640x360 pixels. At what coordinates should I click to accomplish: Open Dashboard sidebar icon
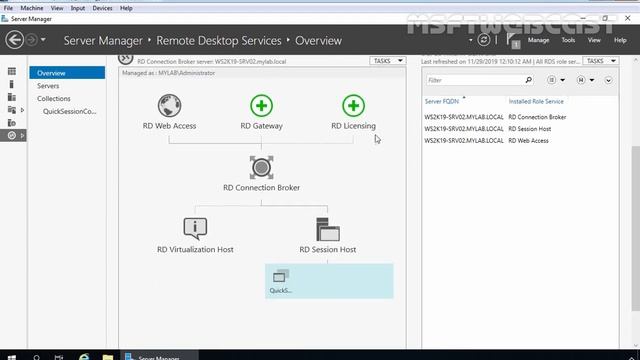click(12, 71)
